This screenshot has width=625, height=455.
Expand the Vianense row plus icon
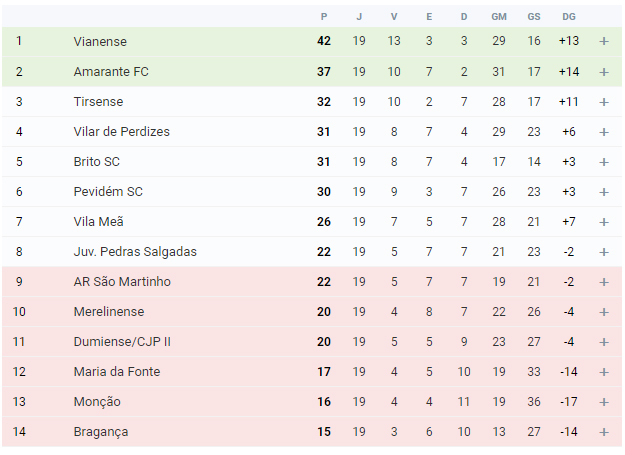[x=603, y=41]
